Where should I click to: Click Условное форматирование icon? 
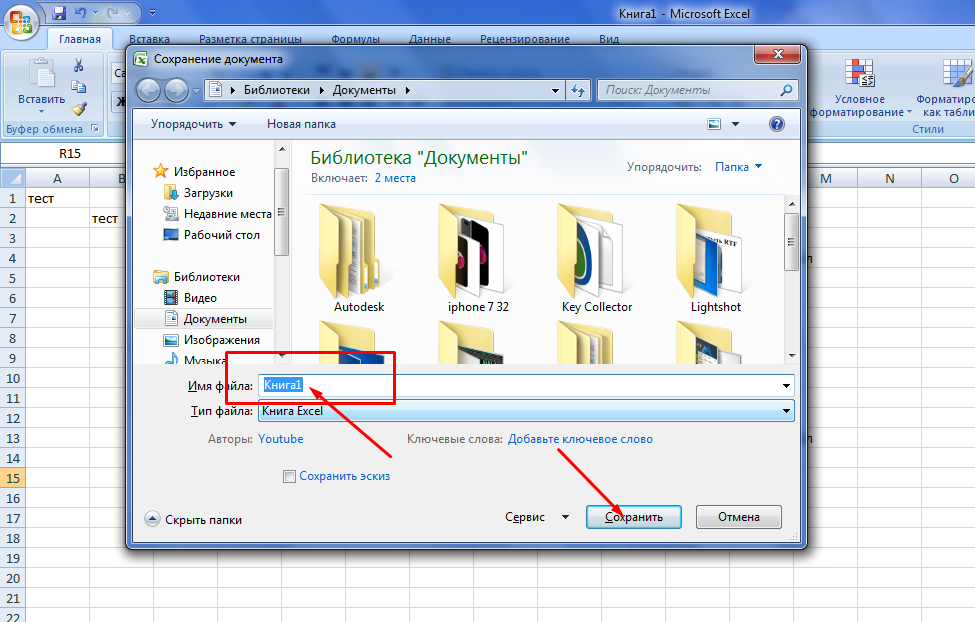pos(859,73)
